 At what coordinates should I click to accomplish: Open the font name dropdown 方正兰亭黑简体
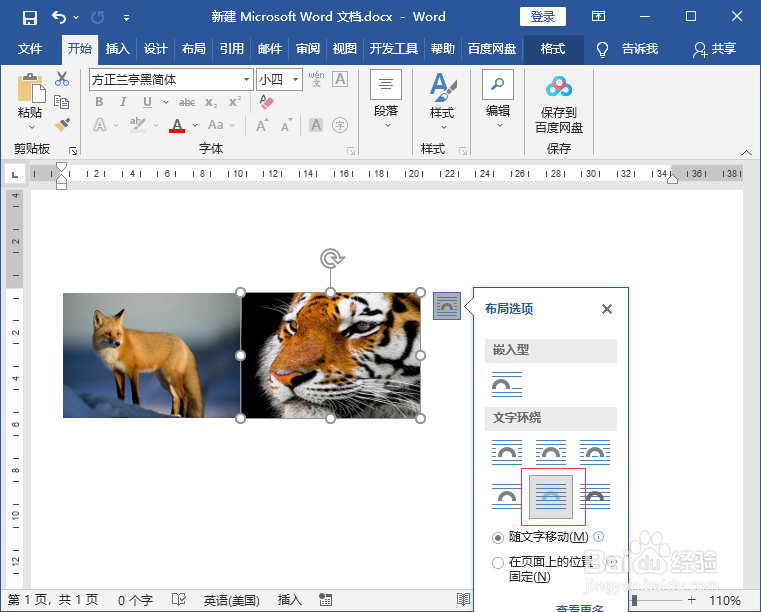point(247,79)
